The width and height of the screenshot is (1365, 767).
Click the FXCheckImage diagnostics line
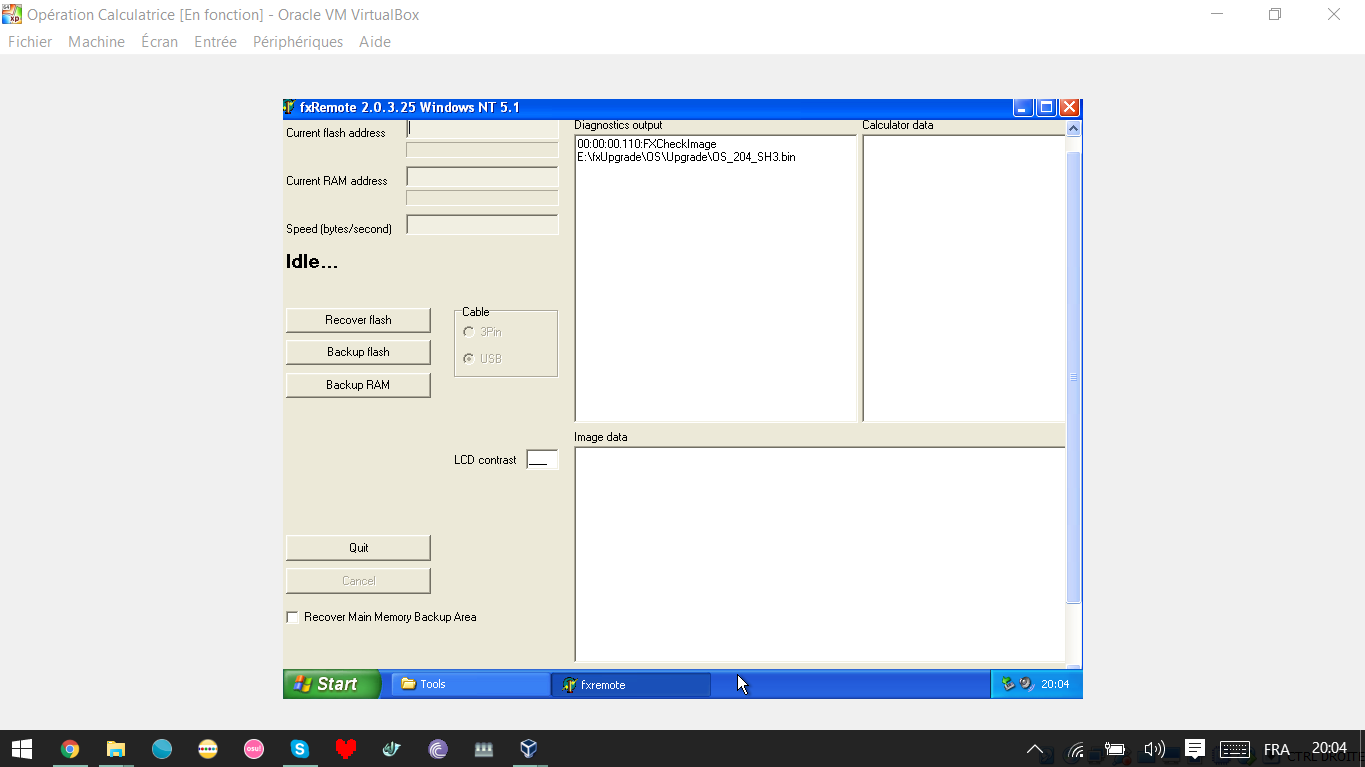pos(647,144)
